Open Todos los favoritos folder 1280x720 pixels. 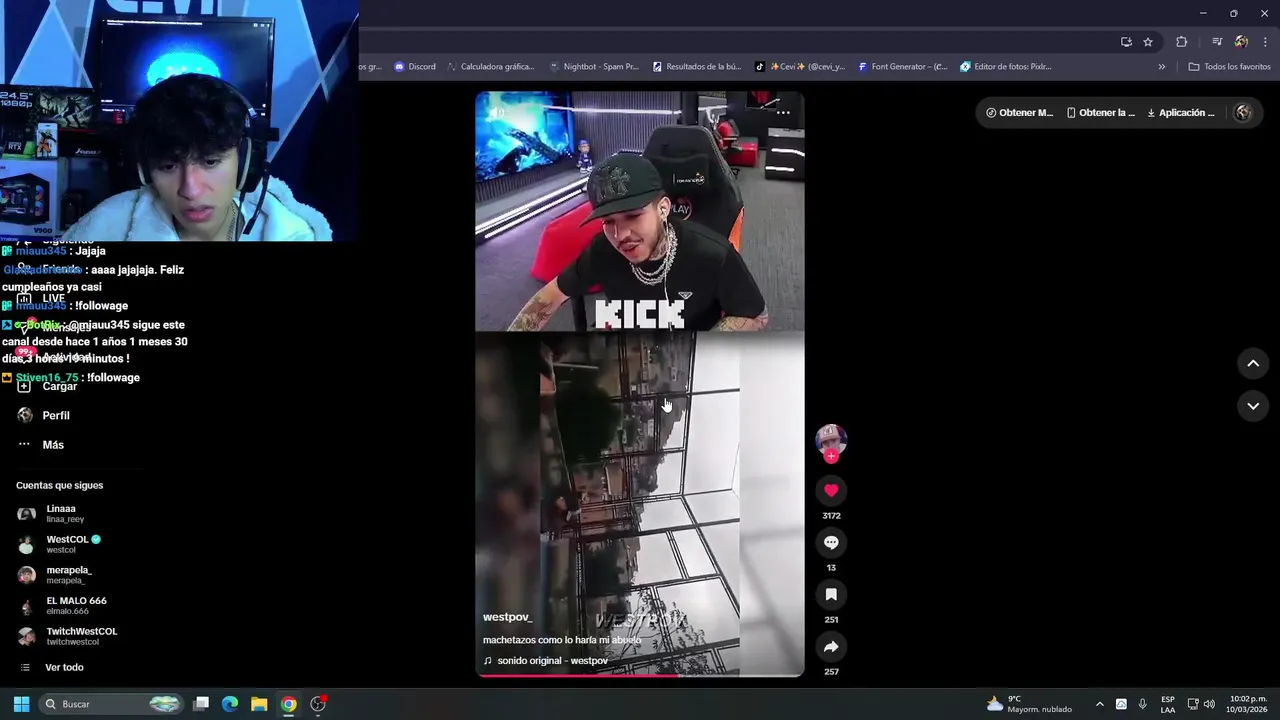pyautogui.click(x=1229, y=67)
